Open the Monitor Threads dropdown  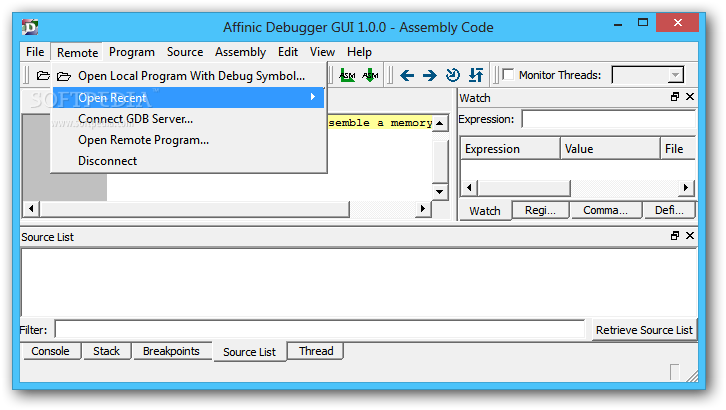pyautogui.click(x=676, y=75)
